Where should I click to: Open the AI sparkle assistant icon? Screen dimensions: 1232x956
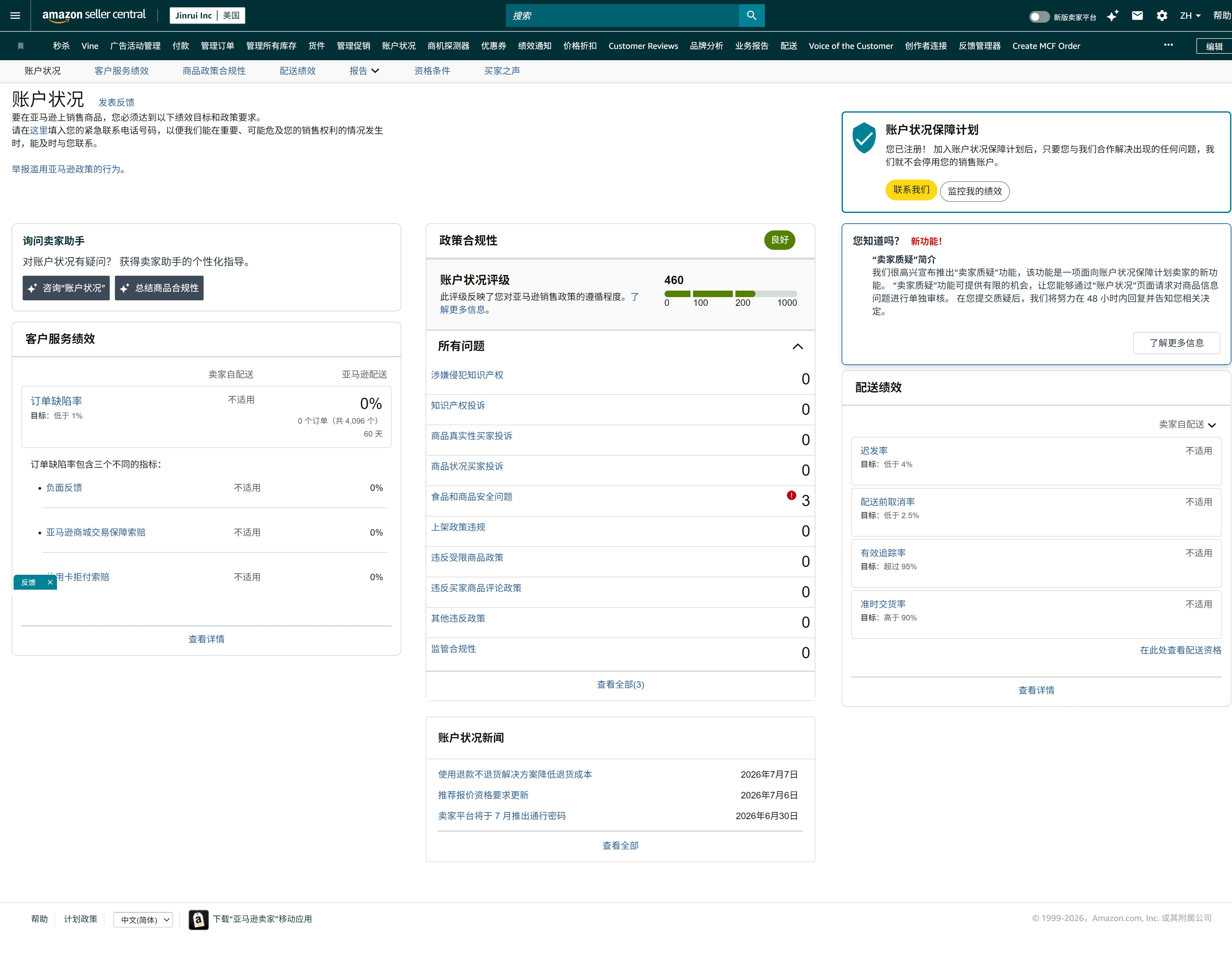1113,16
